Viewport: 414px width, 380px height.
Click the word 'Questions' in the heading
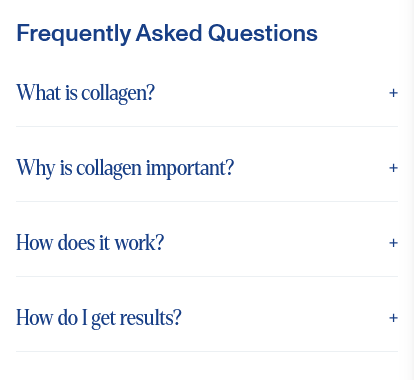pos(263,33)
